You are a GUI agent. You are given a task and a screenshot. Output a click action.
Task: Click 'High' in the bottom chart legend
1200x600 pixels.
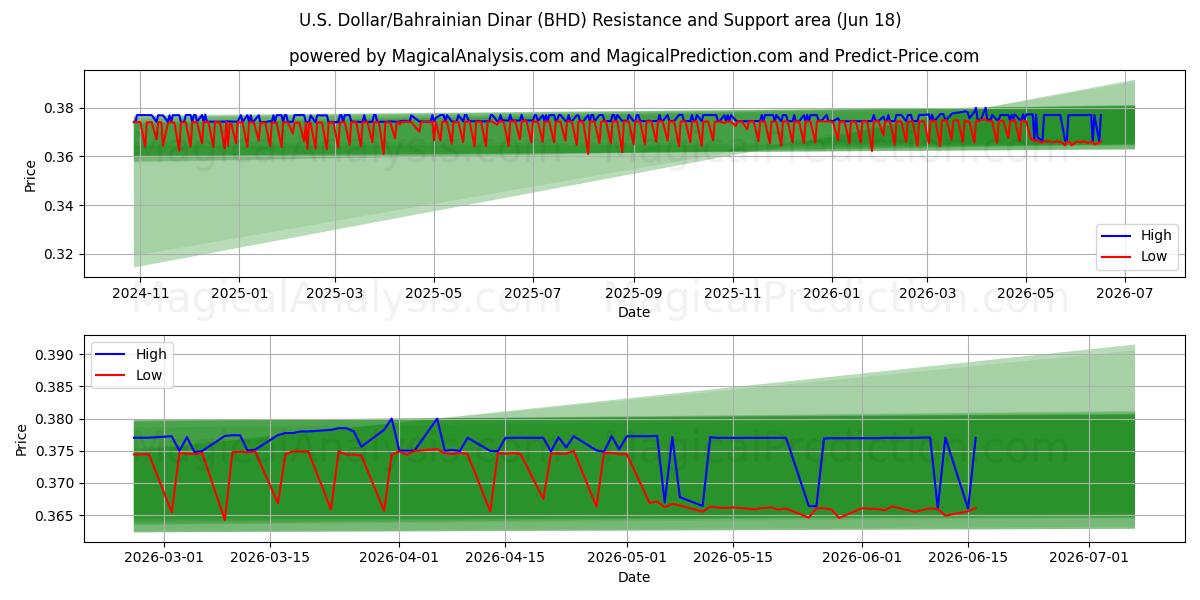(x=151, y=353)
